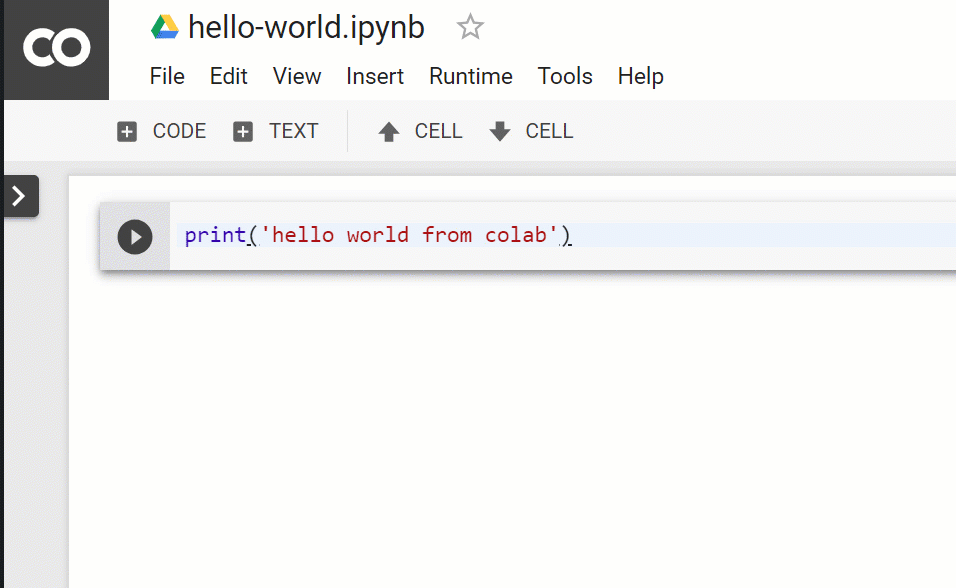Open the View menu
The image size is (956, 588).
297,76
